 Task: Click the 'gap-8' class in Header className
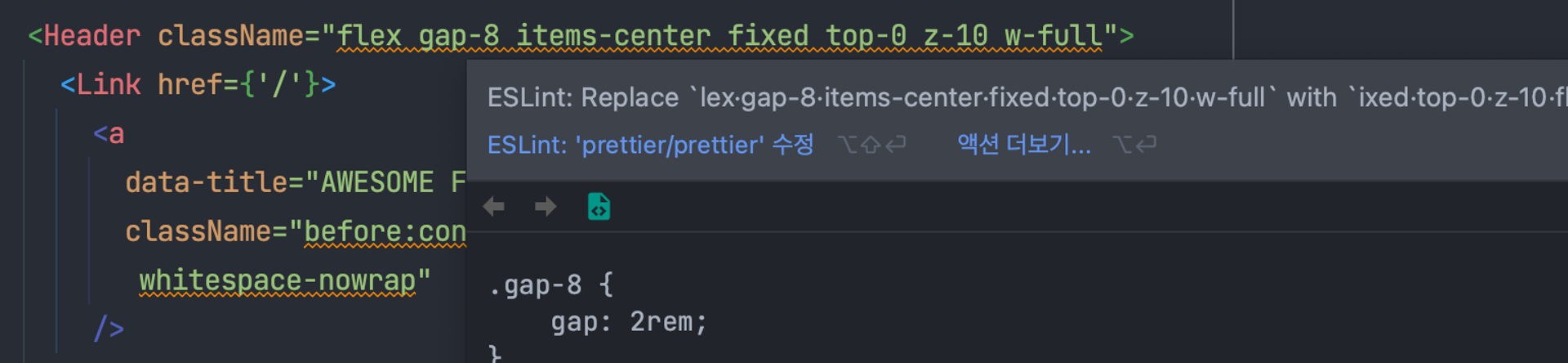click(458, 36)
